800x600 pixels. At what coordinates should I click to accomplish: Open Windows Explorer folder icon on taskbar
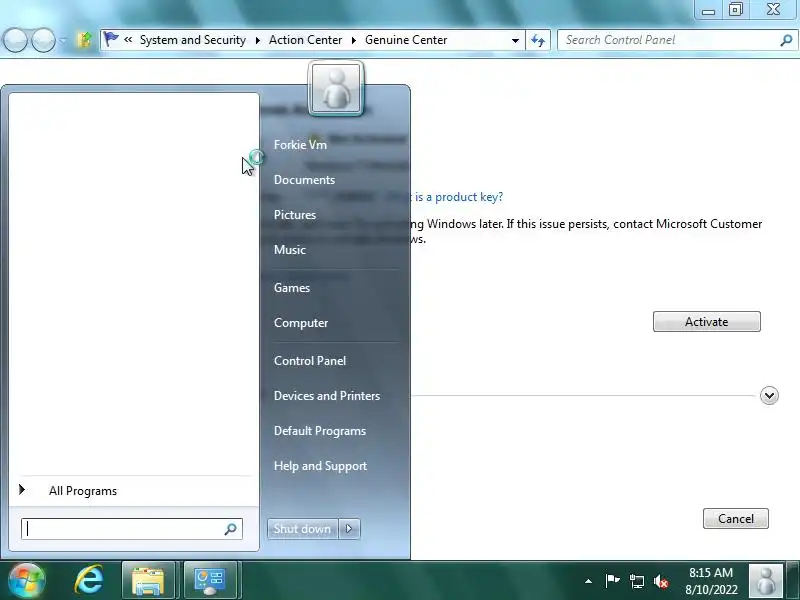pos(148,581)
